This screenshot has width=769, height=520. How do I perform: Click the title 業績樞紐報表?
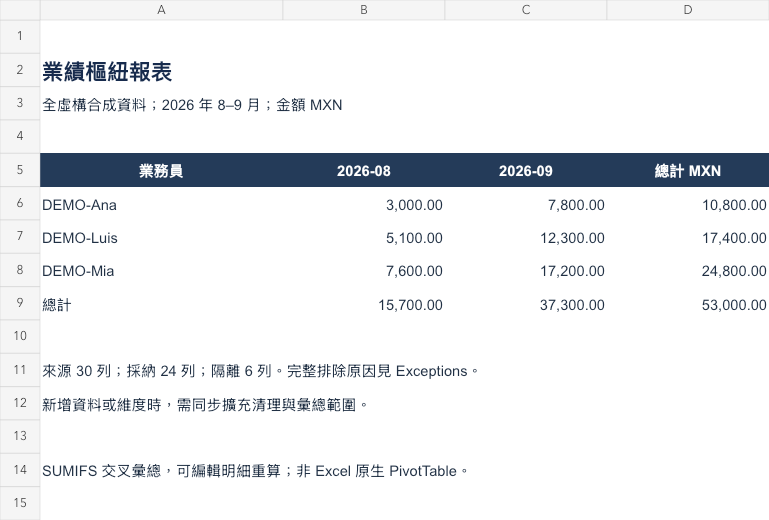pyautogui.click(x=107, y=72)
